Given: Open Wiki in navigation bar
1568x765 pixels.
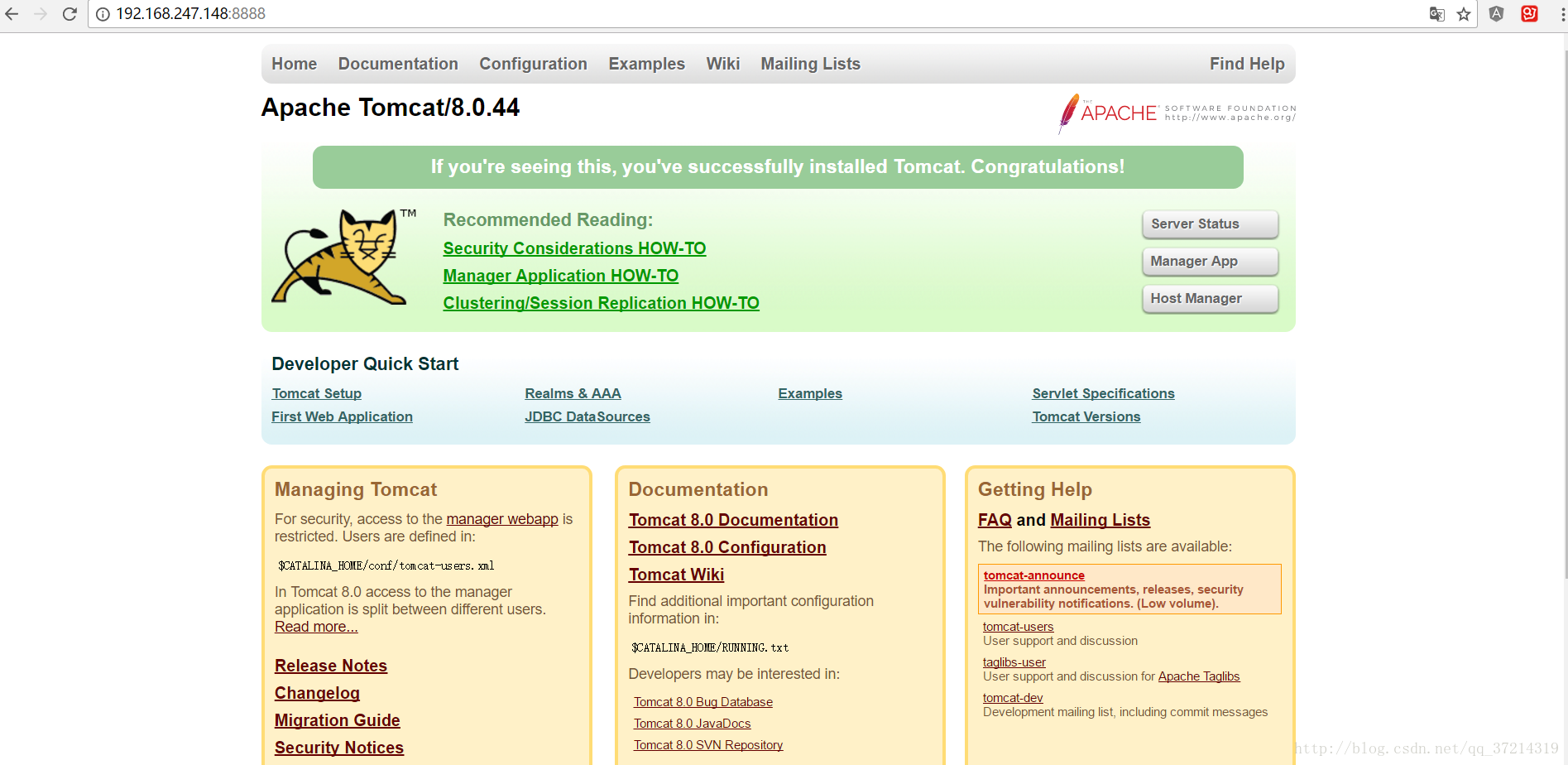Looking at the screenshot, I should click(x=722, y=64).
